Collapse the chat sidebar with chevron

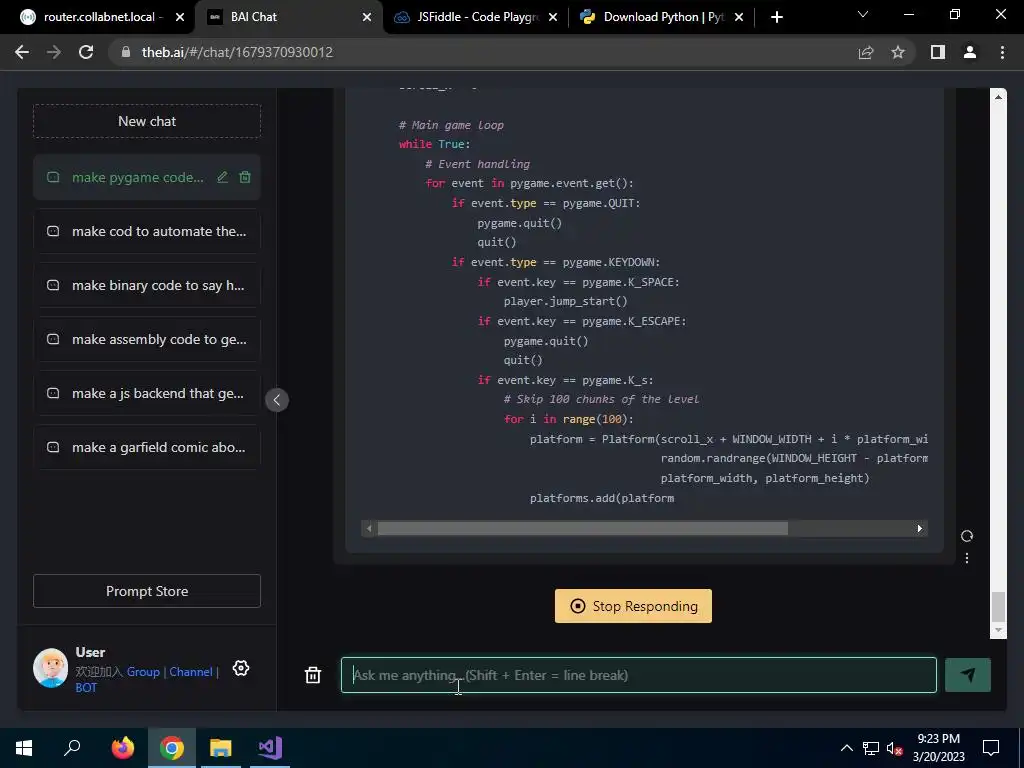277,400
